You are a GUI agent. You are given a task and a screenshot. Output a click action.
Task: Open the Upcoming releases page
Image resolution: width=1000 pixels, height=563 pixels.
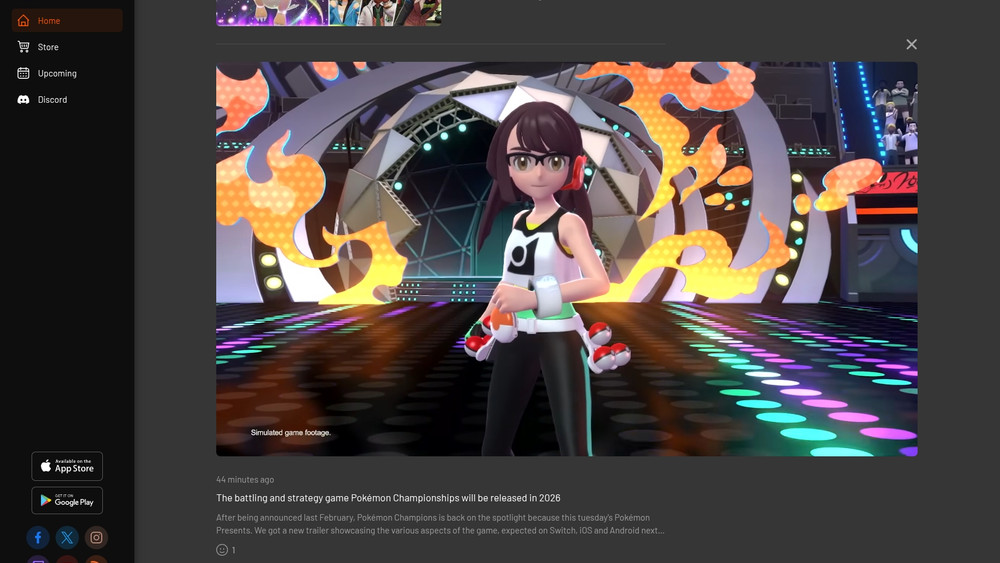(x=67, y=73)
